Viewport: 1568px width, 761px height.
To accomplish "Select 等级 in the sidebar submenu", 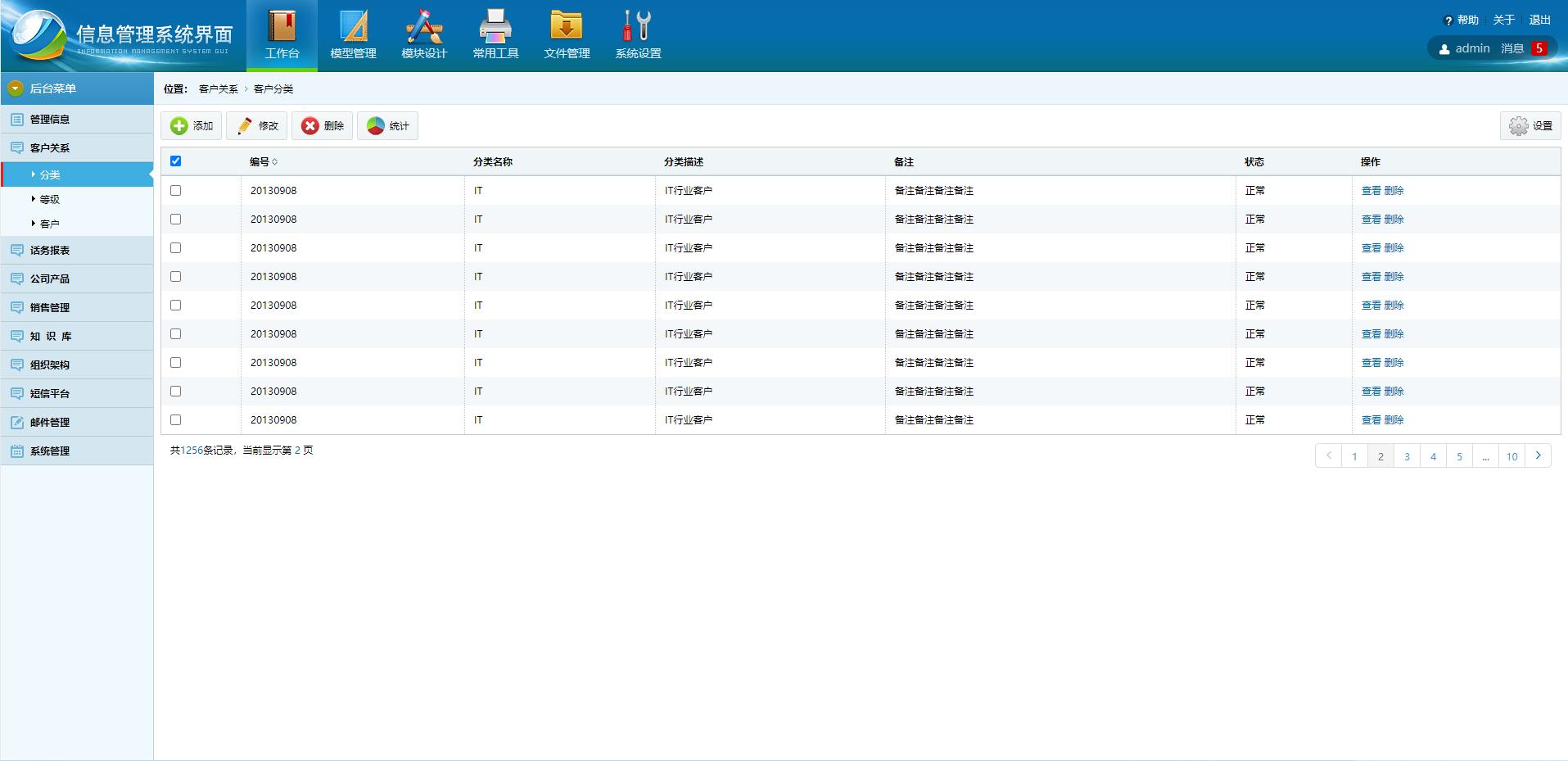I will tap(50, 199).
